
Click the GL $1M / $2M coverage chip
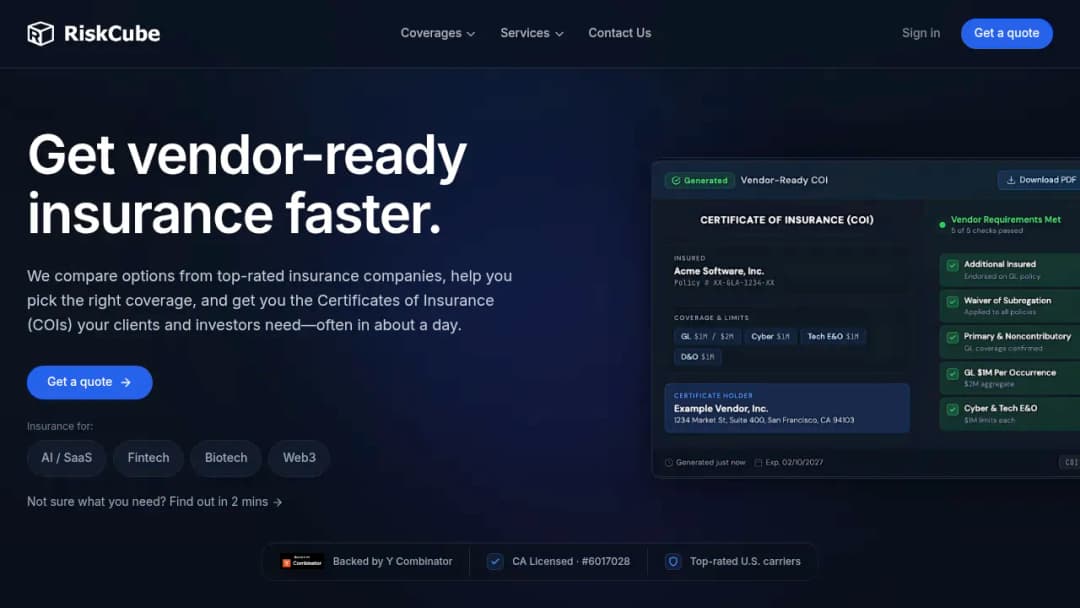point(707,337)
